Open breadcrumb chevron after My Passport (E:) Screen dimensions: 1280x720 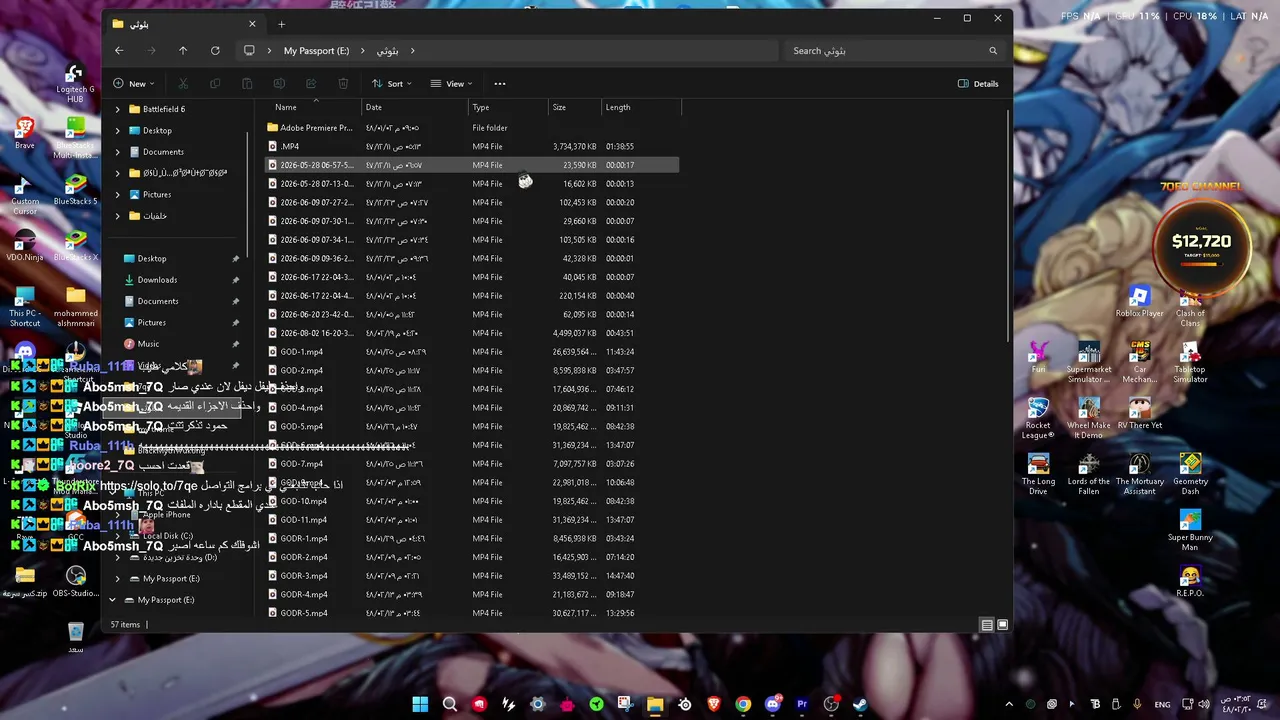(x=362, y=51)
